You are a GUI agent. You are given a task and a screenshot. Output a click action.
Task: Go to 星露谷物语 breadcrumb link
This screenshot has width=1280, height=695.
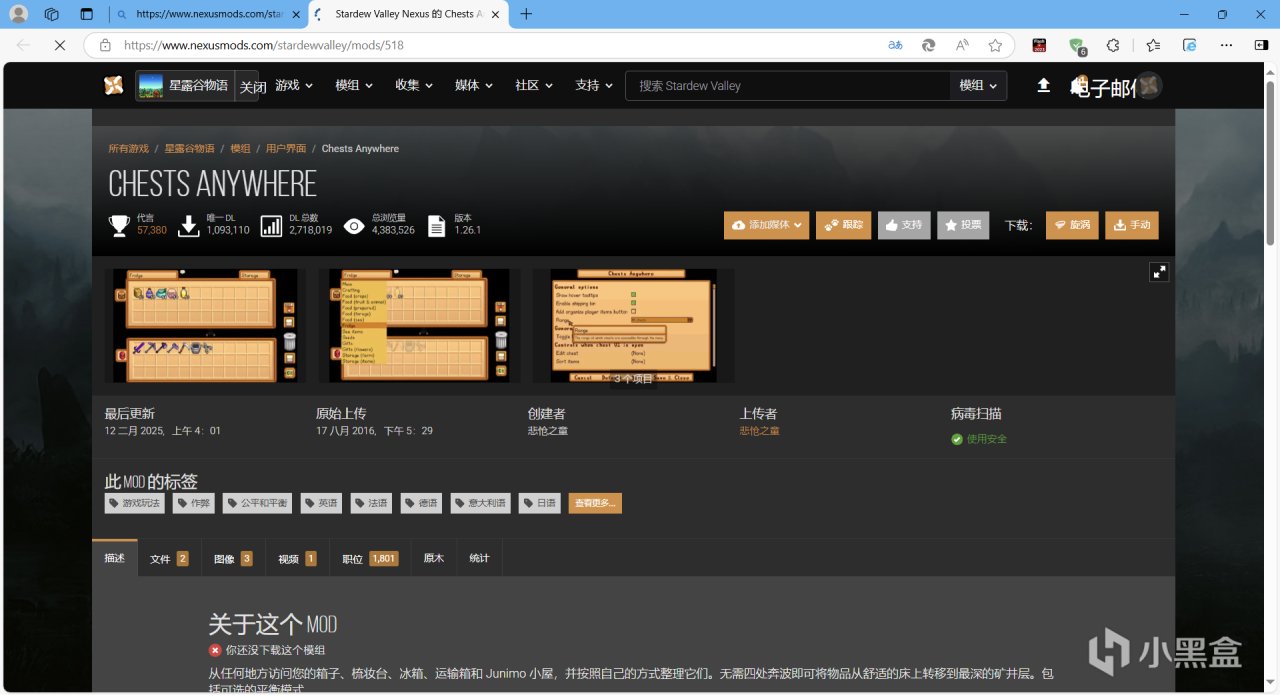(190, 148)
